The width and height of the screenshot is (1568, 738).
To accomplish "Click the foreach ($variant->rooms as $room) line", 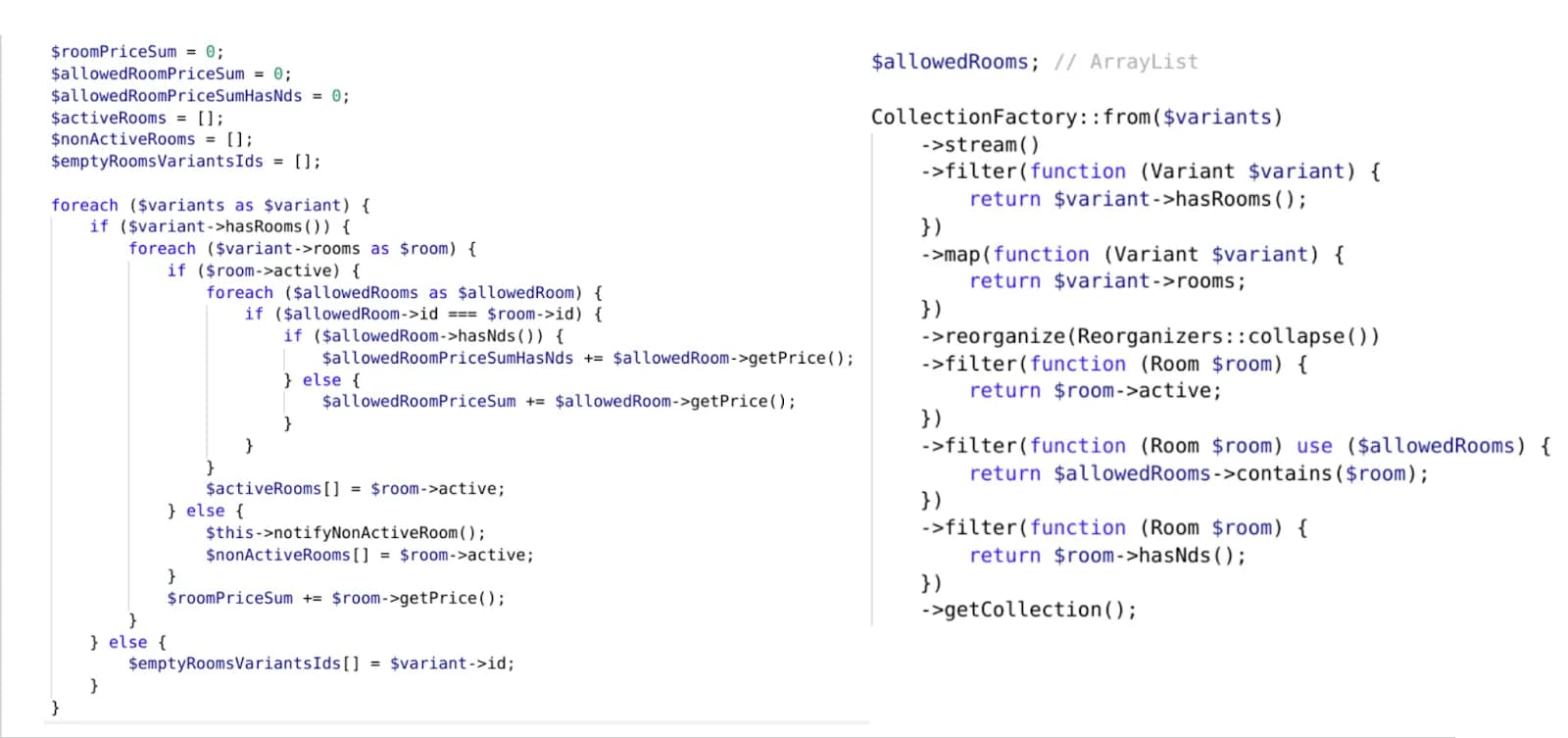I will pos(302,249).
